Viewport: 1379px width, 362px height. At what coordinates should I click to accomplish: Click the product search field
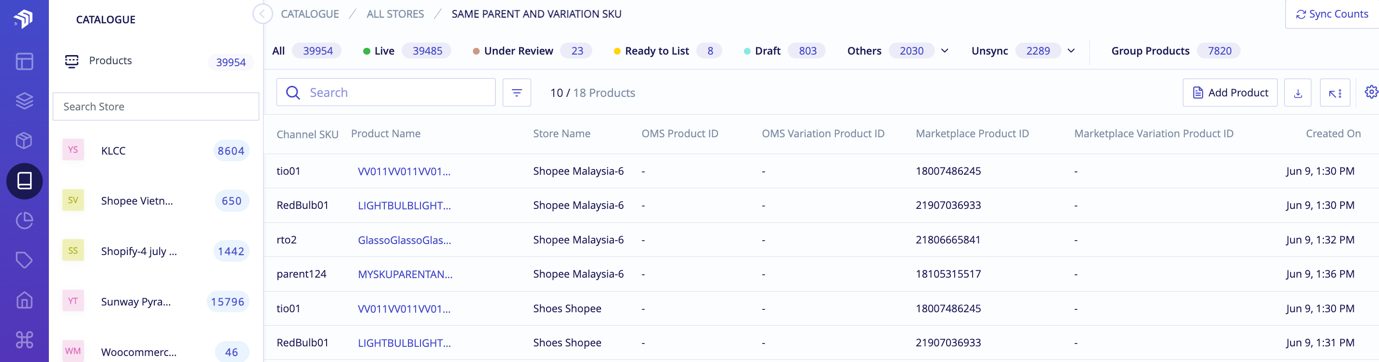coord(386,93)
